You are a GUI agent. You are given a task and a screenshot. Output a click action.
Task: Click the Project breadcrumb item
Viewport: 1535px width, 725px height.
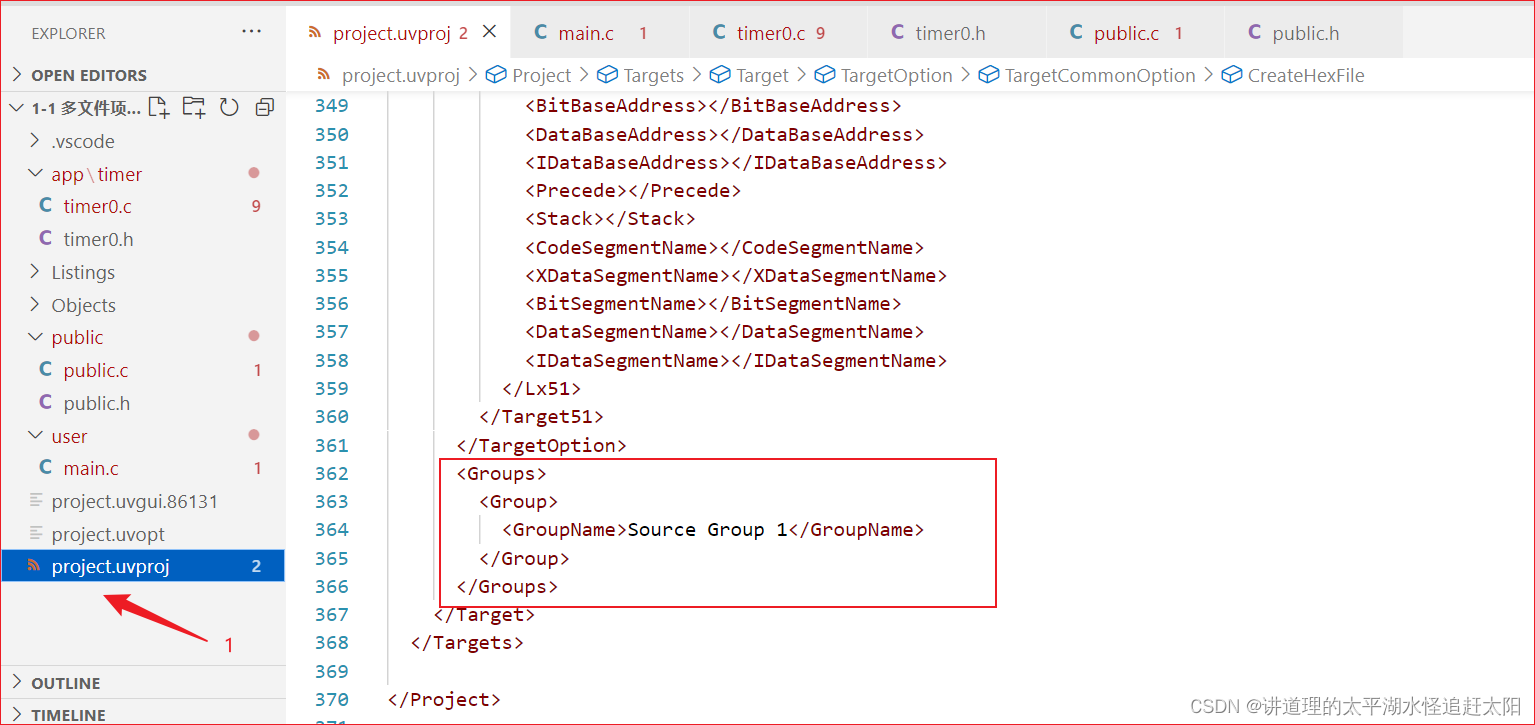(542, 75)
